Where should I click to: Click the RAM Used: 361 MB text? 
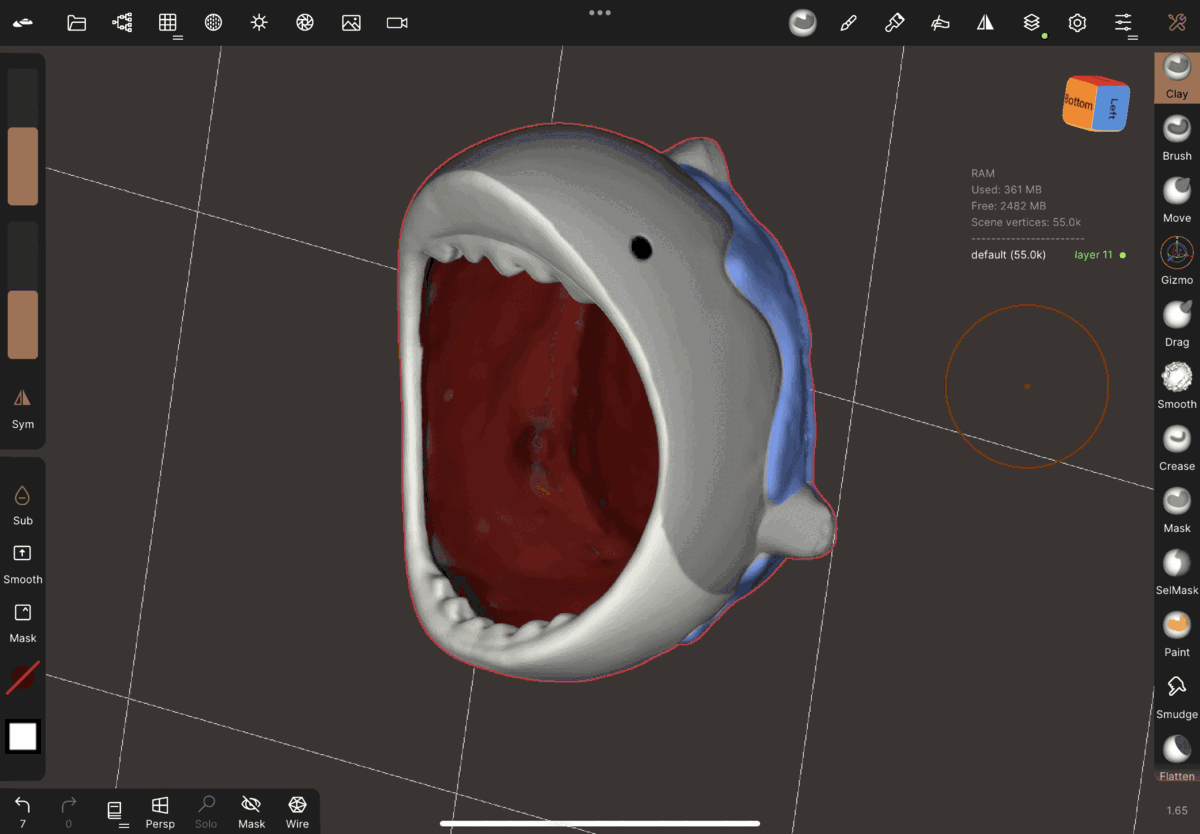pos(1006,189)
